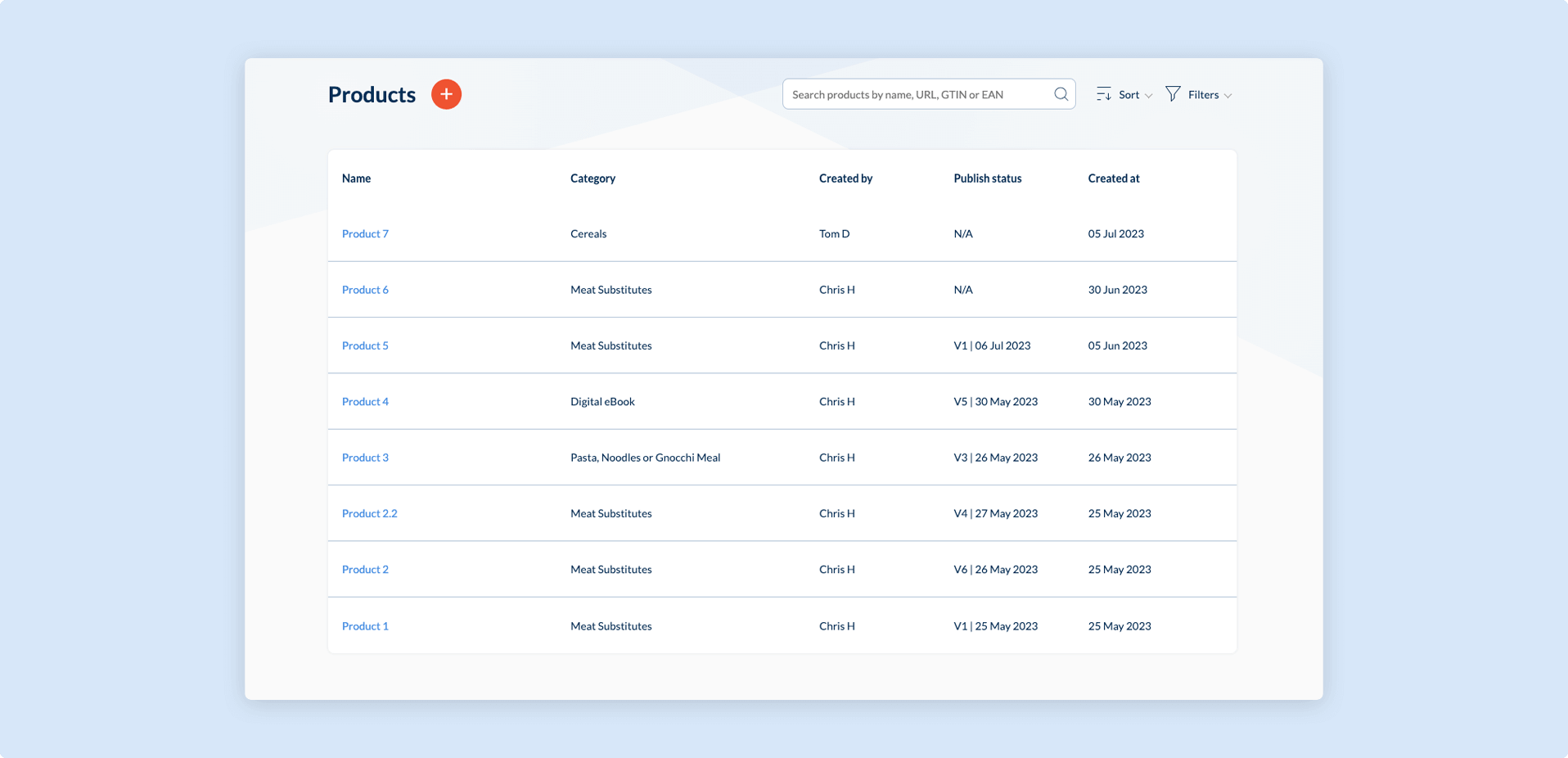Click the funnel filter icon
The image size is (1568, 758).
coord(1173,94)
